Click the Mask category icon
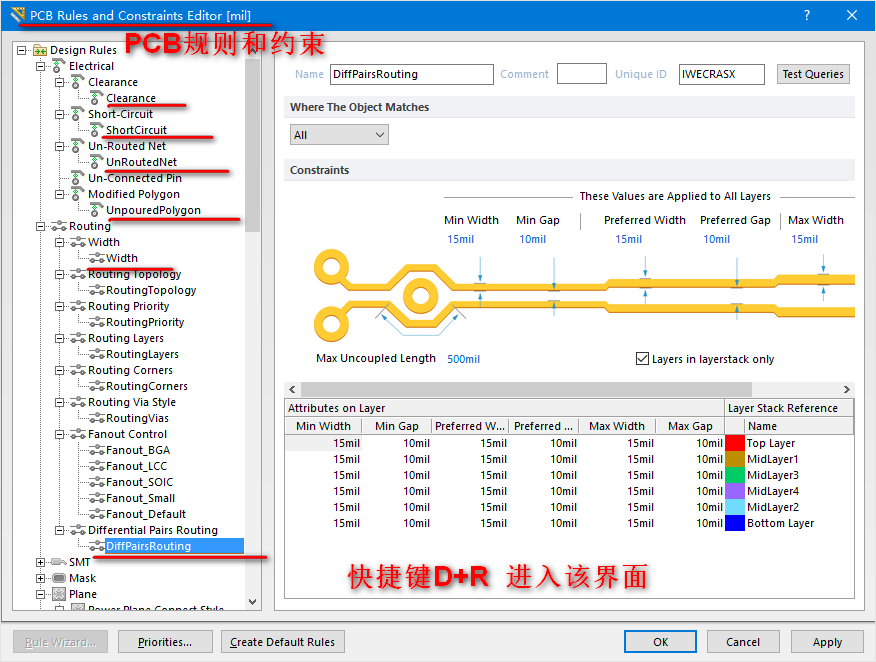The width and height of the screenshot is (876, 662). point(59,578)
